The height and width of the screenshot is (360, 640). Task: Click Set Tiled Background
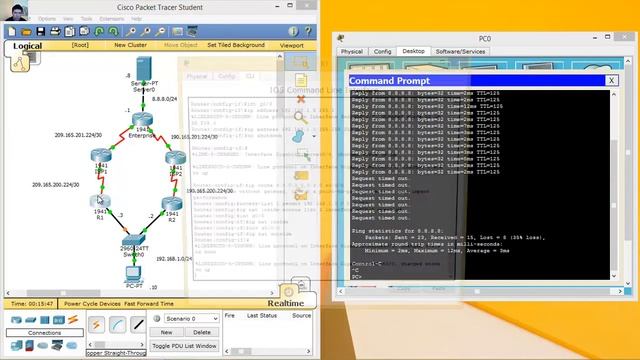click(236, 45)
